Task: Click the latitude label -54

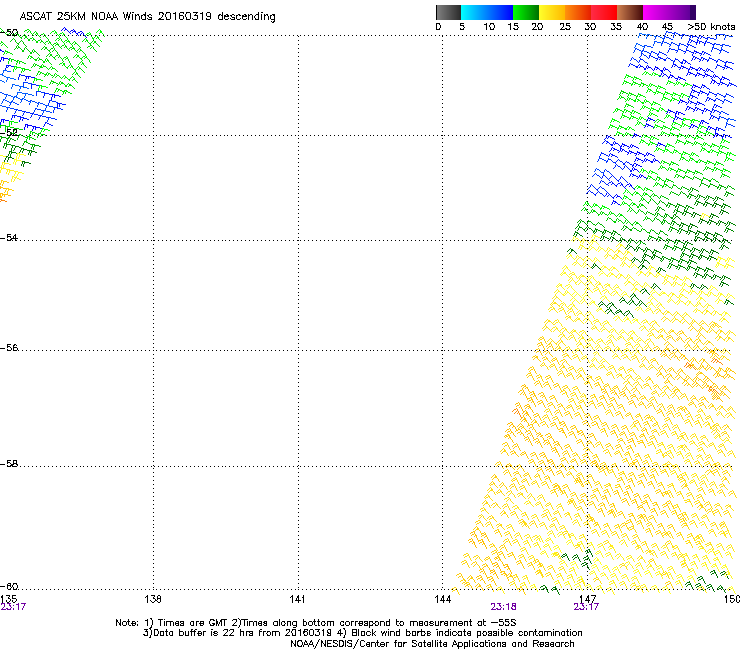Action: [x=9, y=238]
